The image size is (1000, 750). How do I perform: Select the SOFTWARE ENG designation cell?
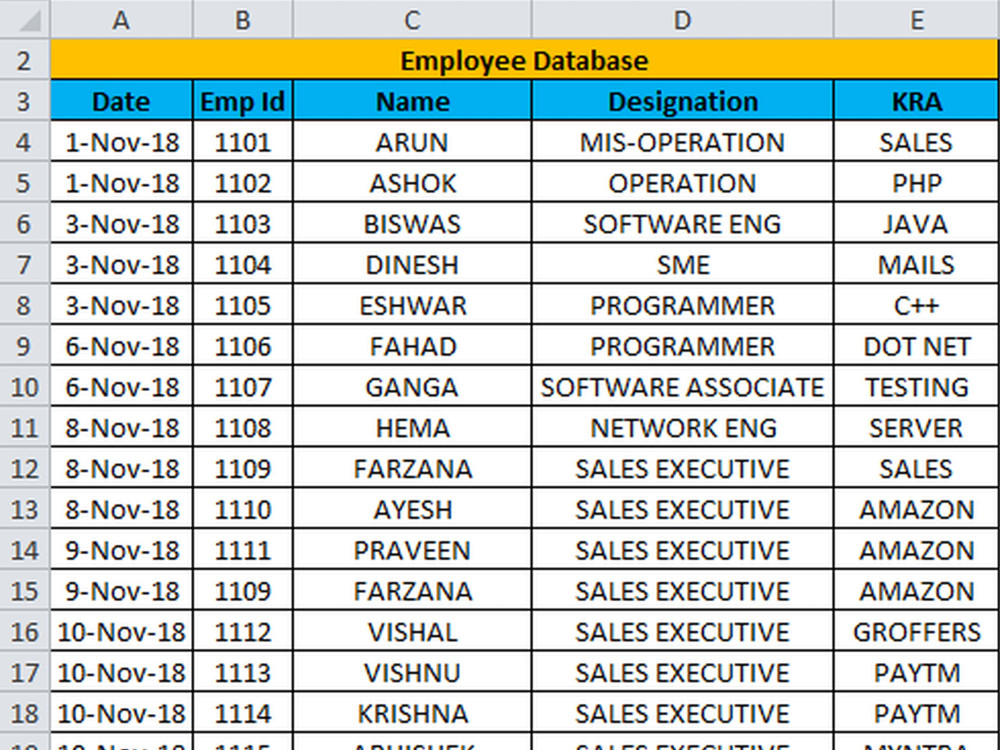tap(682, 223)
